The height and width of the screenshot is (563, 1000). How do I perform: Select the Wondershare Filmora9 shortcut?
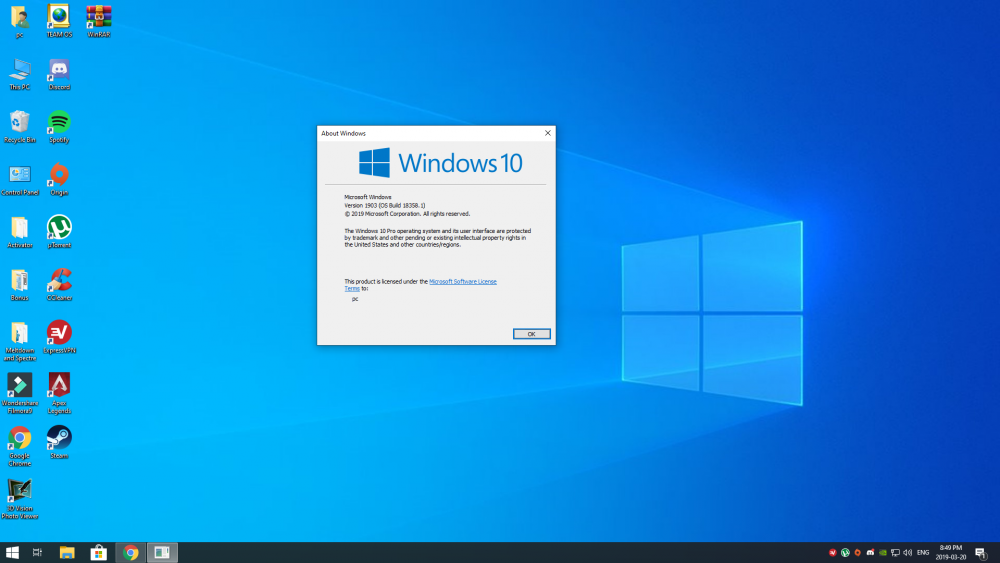[x=20, y=386]
